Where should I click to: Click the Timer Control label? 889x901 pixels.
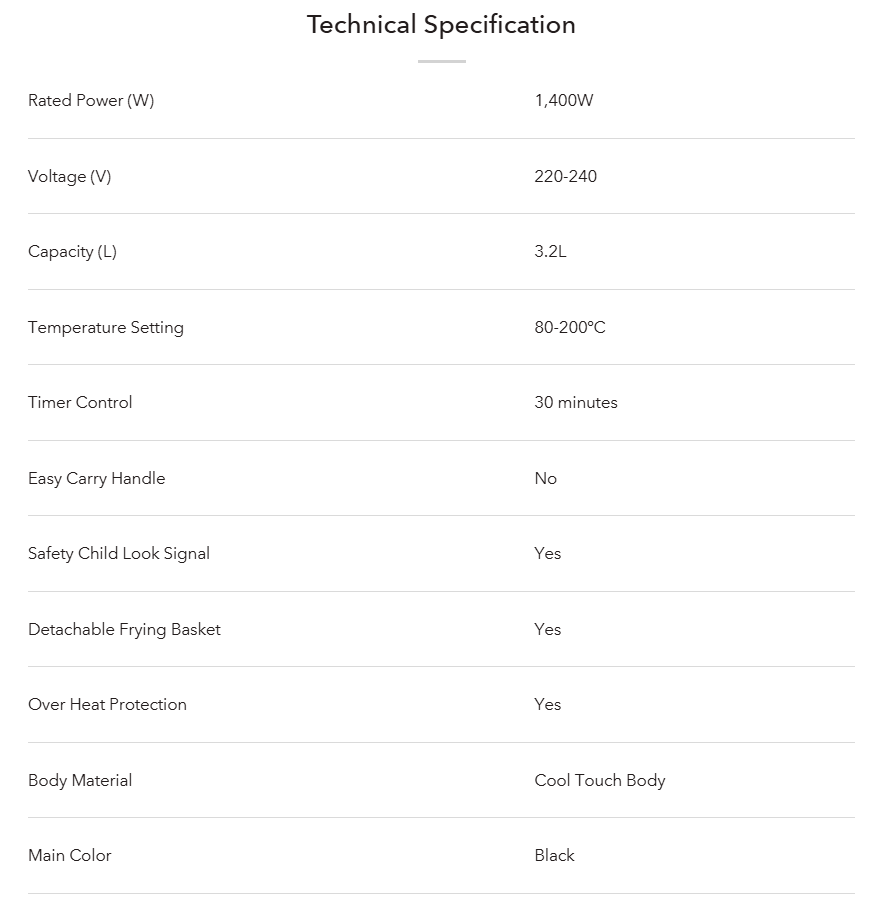(x=80, y=402)
